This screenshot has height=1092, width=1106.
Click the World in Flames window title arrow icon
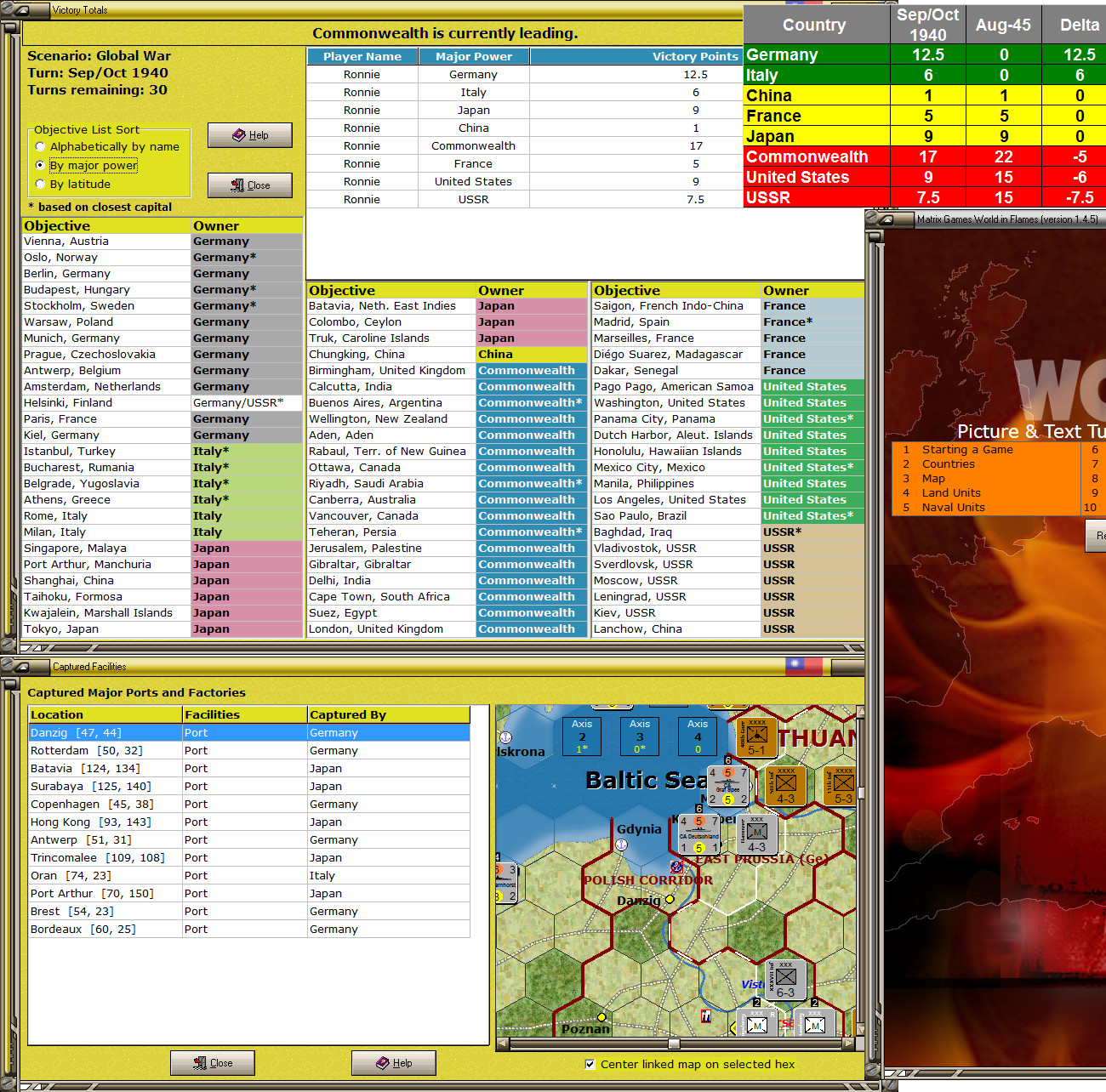(885, 219)
